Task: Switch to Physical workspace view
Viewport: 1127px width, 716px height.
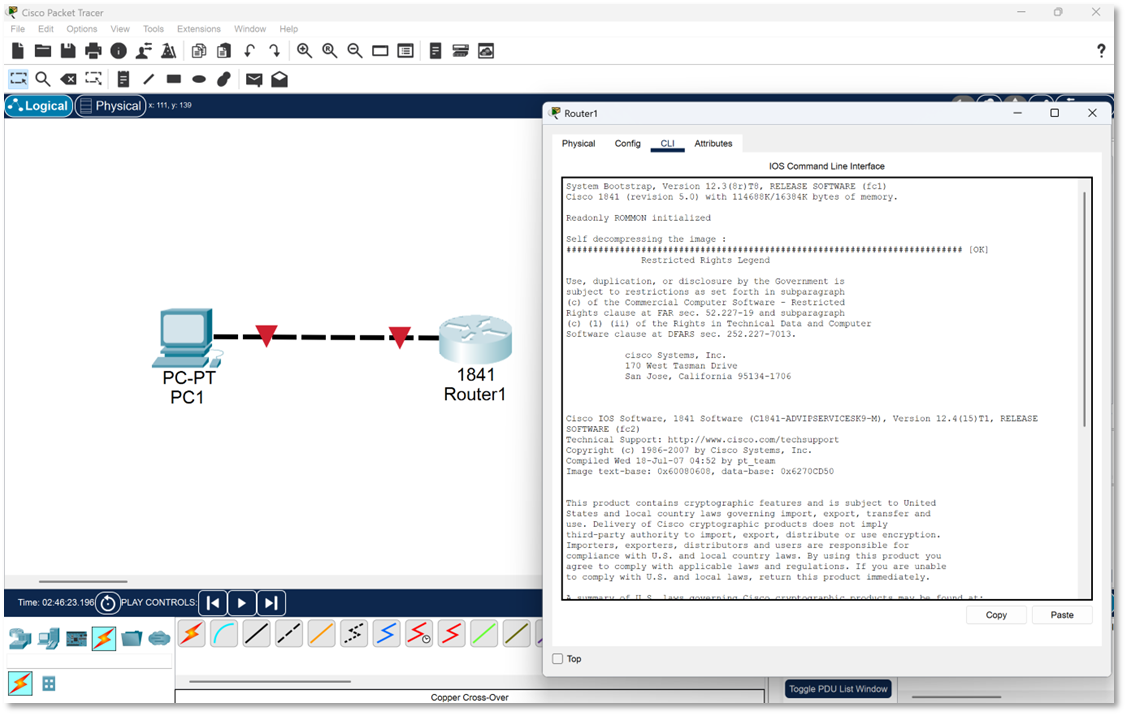Action: coord(111,106)
